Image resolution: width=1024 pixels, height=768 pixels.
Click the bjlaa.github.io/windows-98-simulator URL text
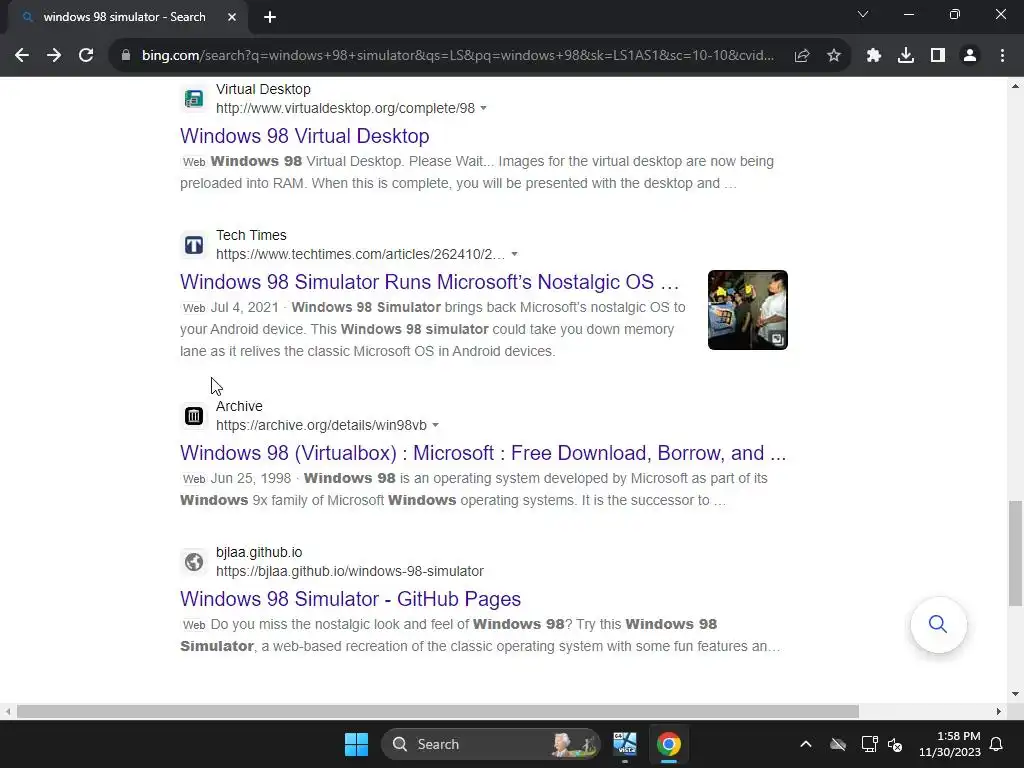pyautogui.click(x=350, y=571)
